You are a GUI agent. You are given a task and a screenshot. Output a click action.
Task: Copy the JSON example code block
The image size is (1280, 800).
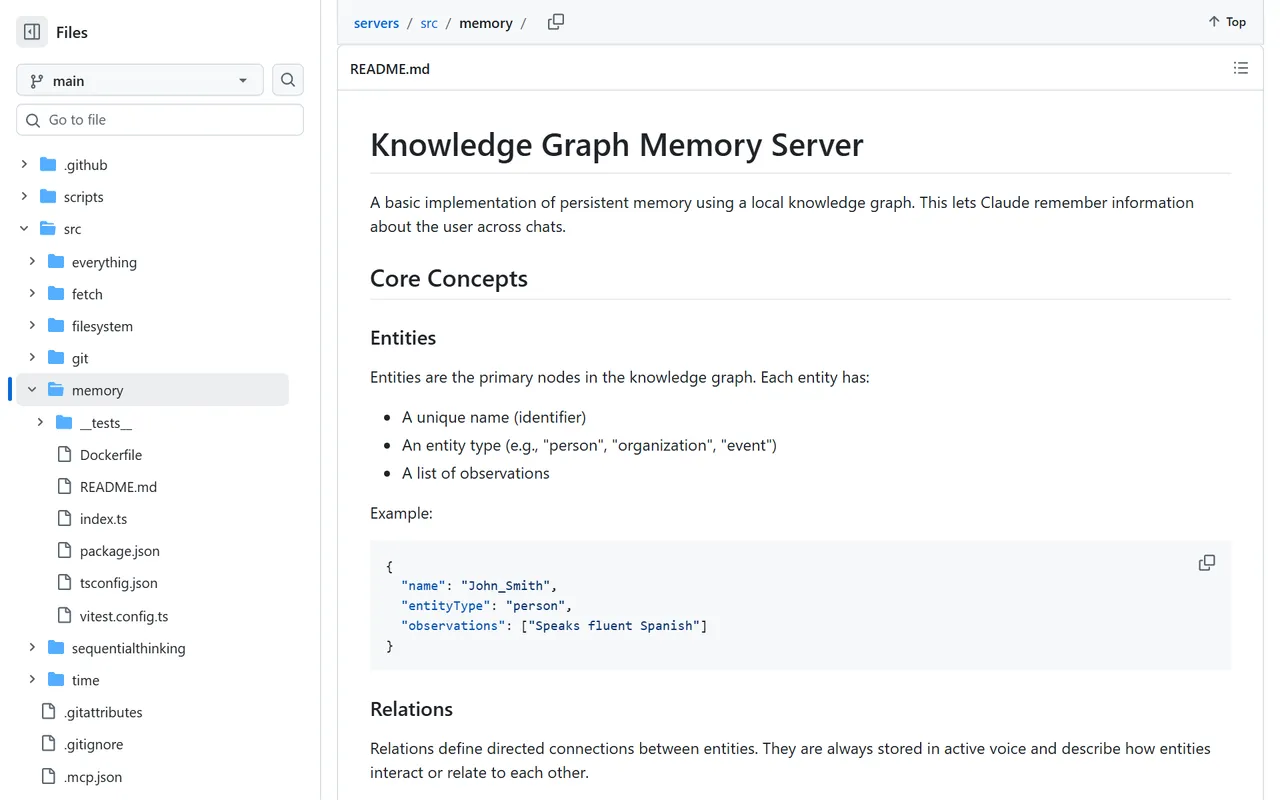click(1207, 563)
